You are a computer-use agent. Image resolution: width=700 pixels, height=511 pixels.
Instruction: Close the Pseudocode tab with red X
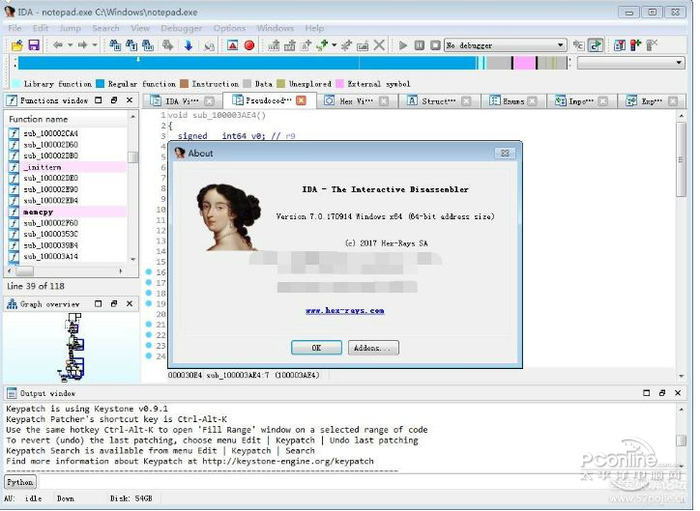pos(301,100)
